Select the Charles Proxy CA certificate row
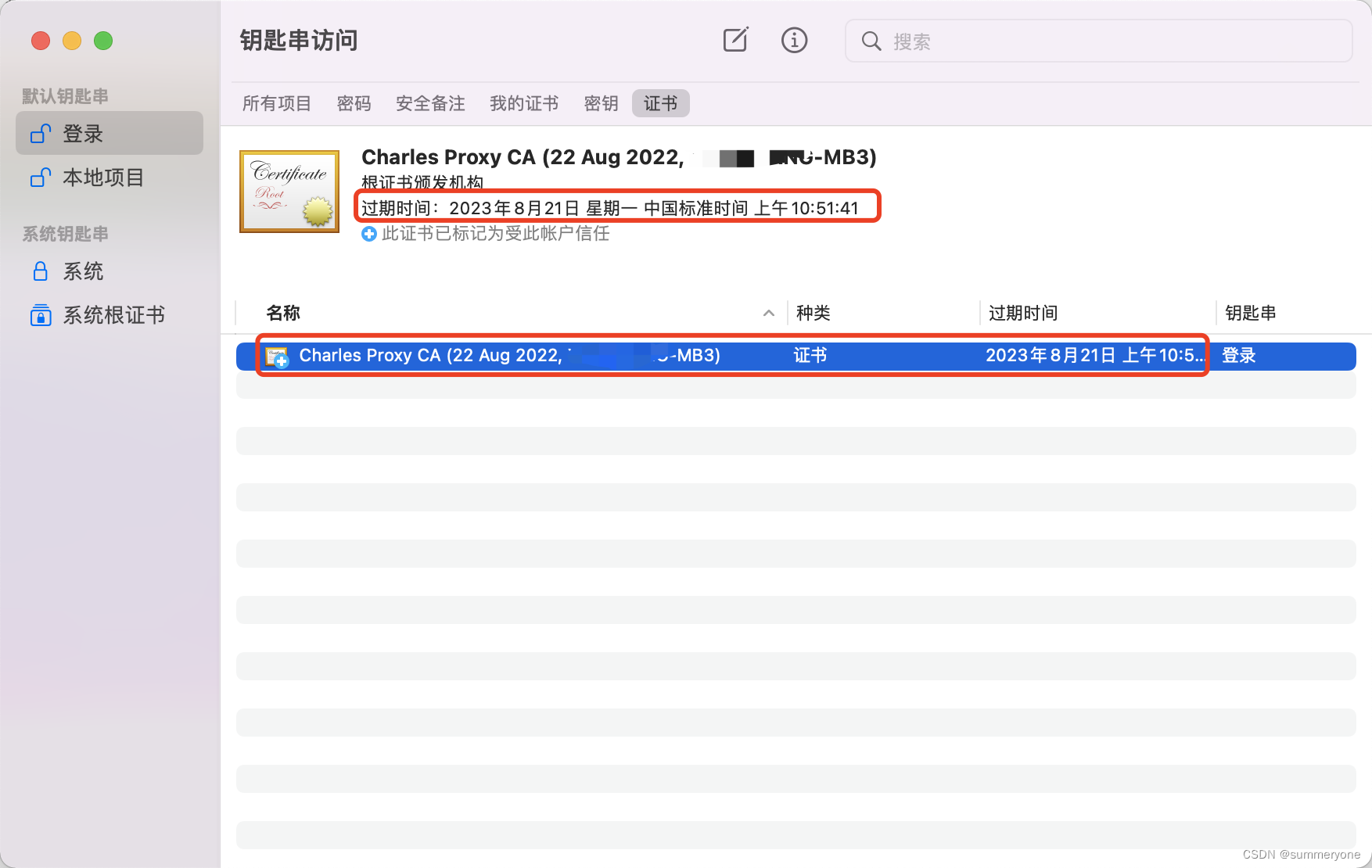The width and height of the screenshot is (1372, 868). click(548, 356)
